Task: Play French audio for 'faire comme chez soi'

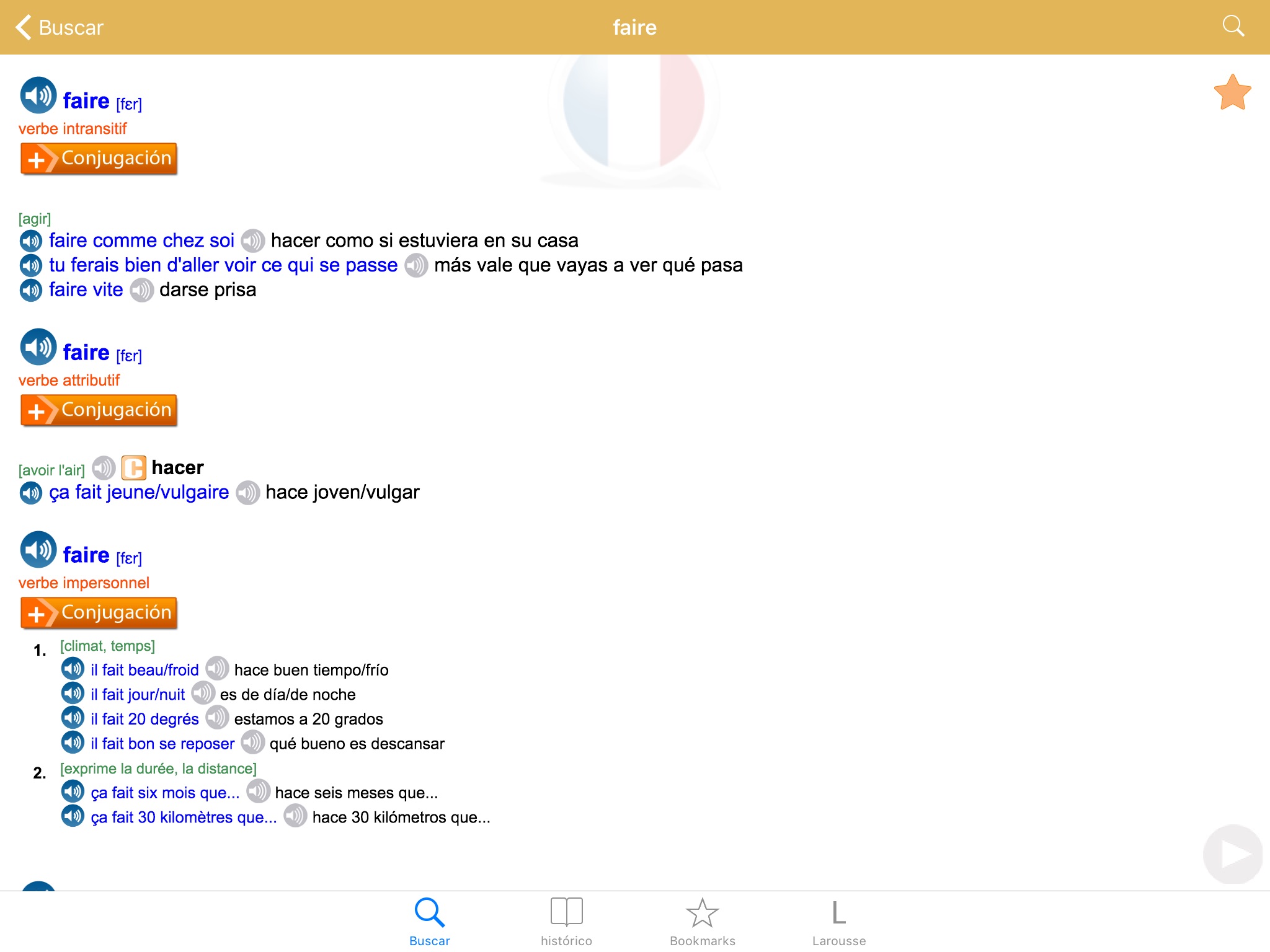Action: 30,240
